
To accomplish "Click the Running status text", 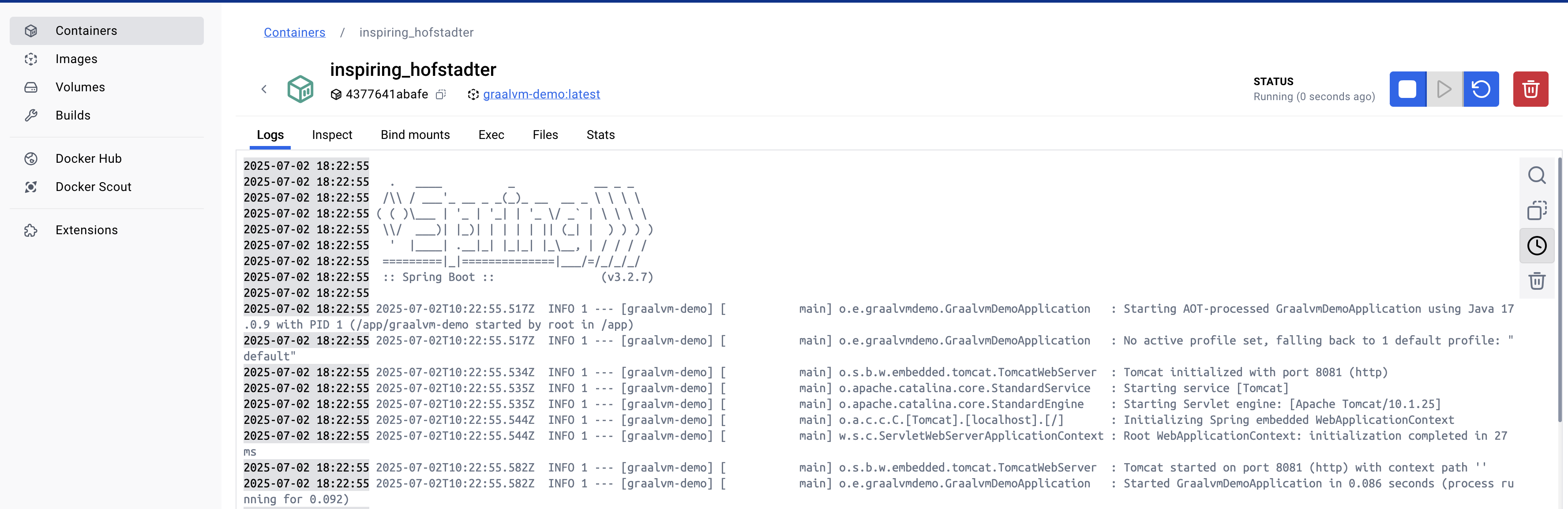I will 1313,97.
